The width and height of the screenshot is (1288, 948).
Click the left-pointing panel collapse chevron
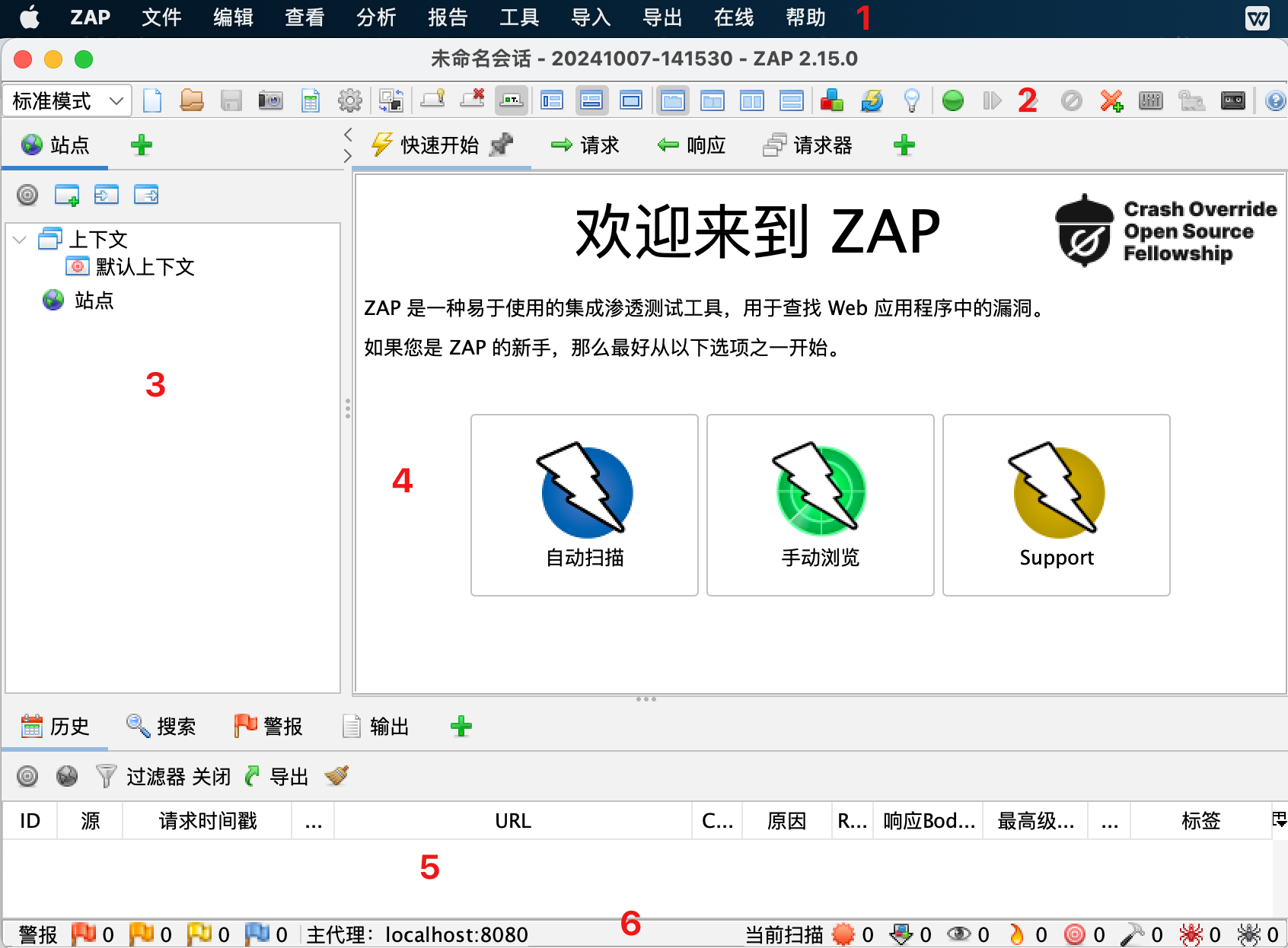click(x=348, y=135)
